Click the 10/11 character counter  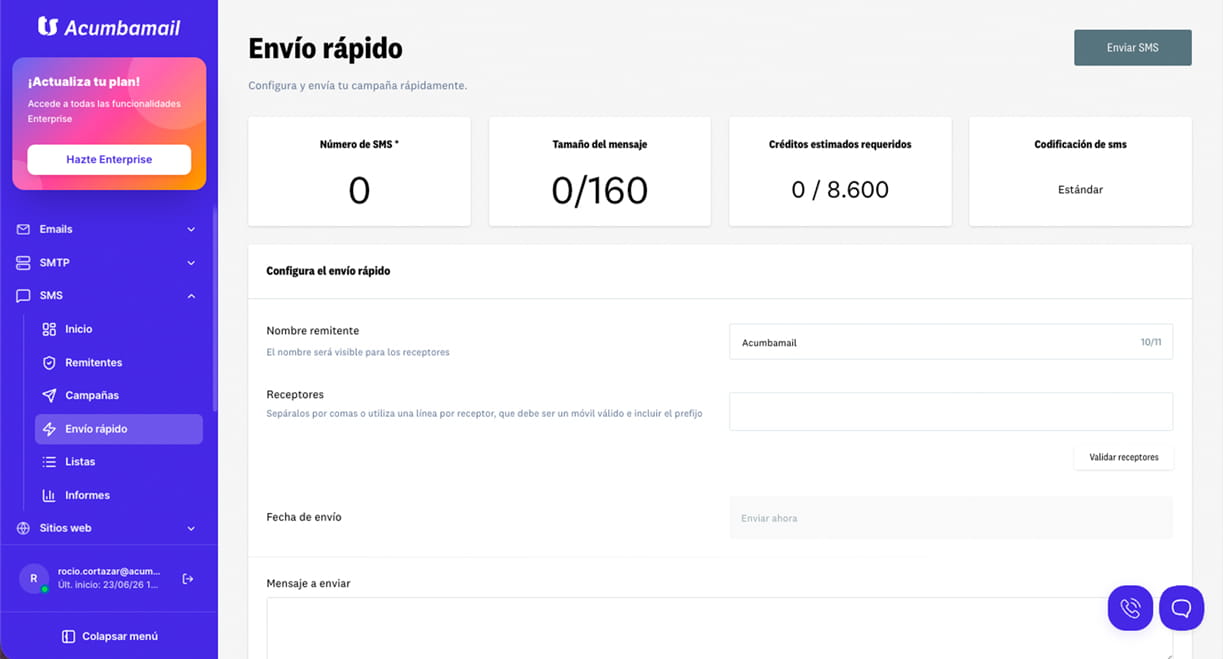pos(1151,342)
